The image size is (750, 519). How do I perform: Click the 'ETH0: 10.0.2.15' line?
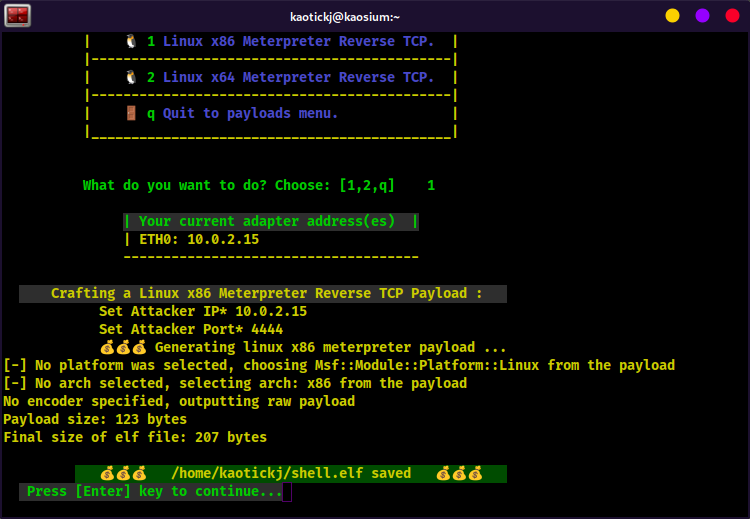(x=199, y=239)
